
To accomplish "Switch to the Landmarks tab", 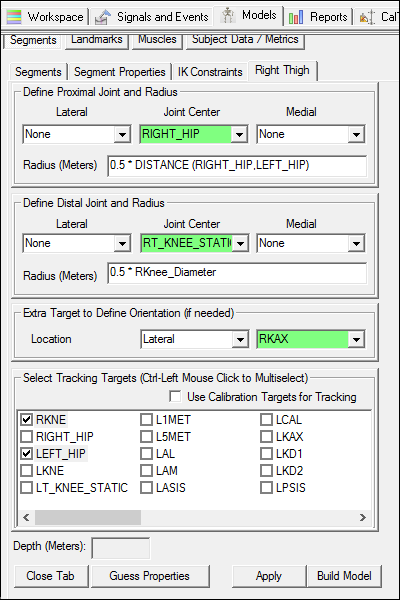I will coord(96,39).
